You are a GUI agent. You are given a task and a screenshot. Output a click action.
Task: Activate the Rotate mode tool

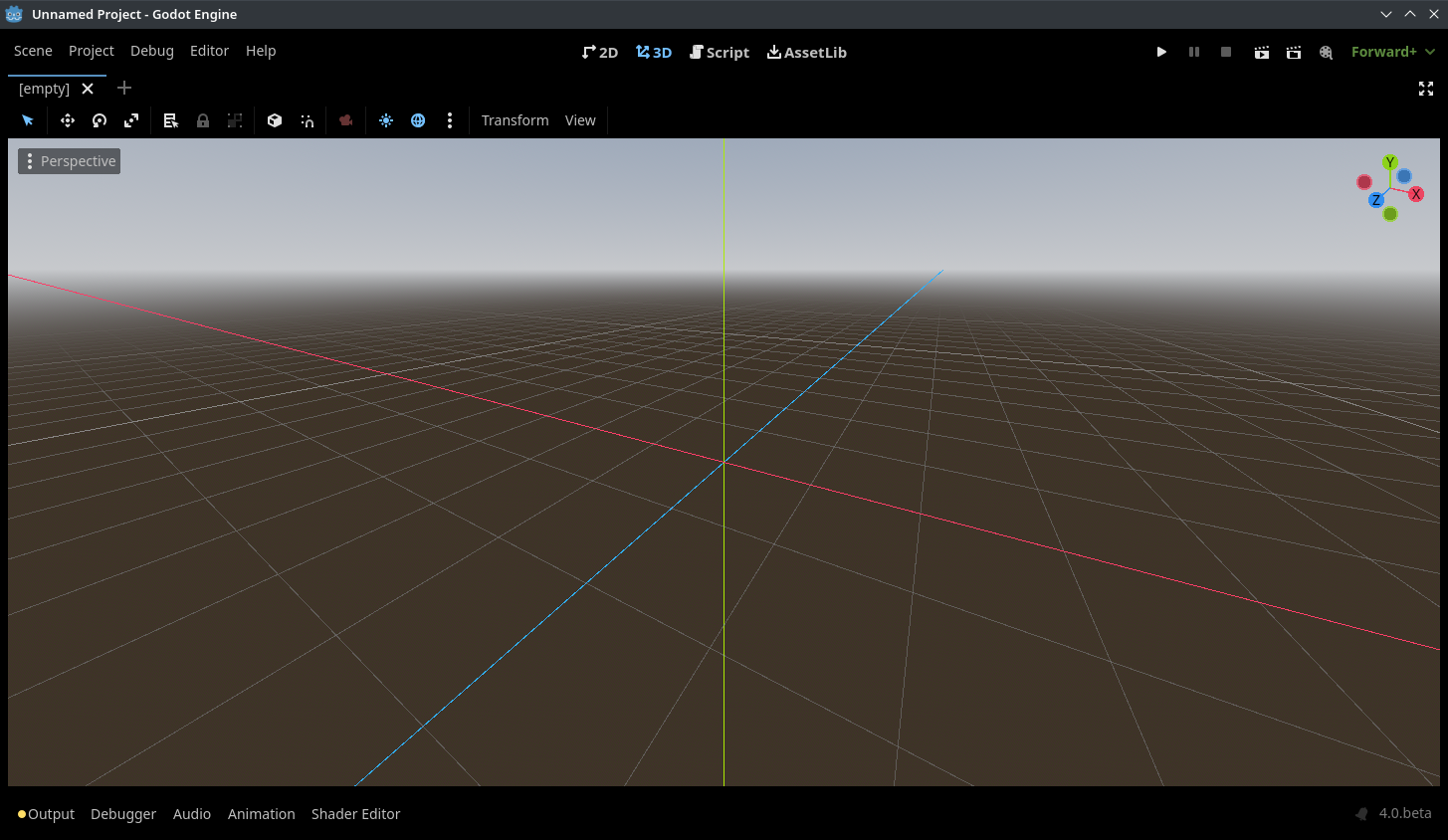coord(99,119)
